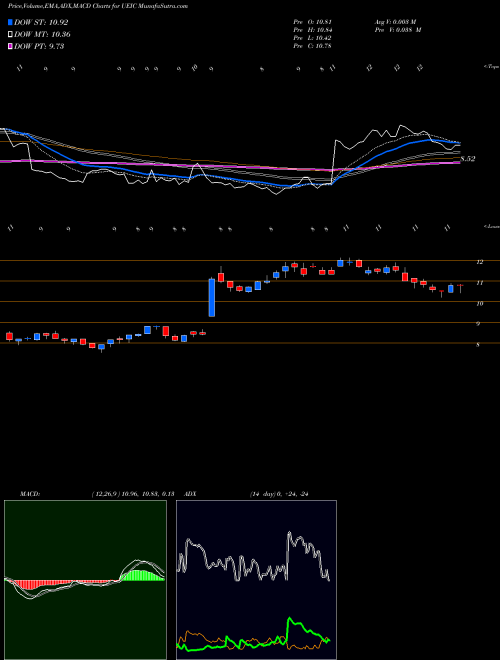Click the 'Pre H: 10.84' value
The image size is (500, 660).
point(312,30)
